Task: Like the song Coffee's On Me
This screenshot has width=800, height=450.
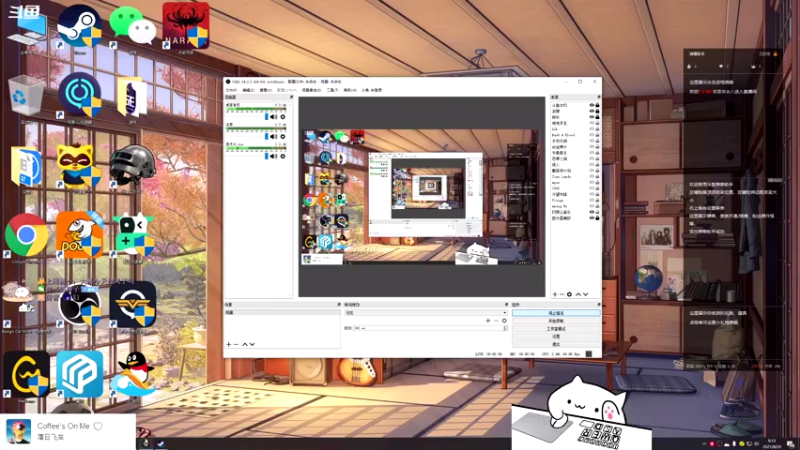Action: [98, 426]
